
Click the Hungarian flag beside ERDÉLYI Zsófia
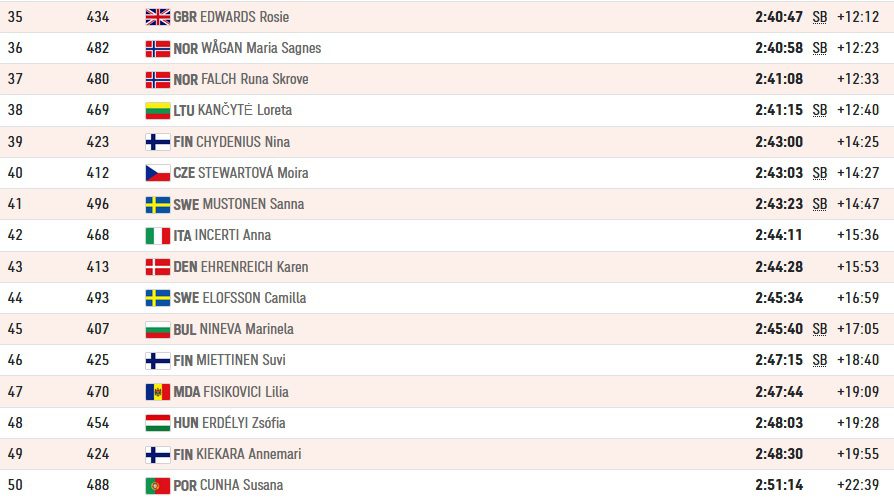(x=158, y=423)
